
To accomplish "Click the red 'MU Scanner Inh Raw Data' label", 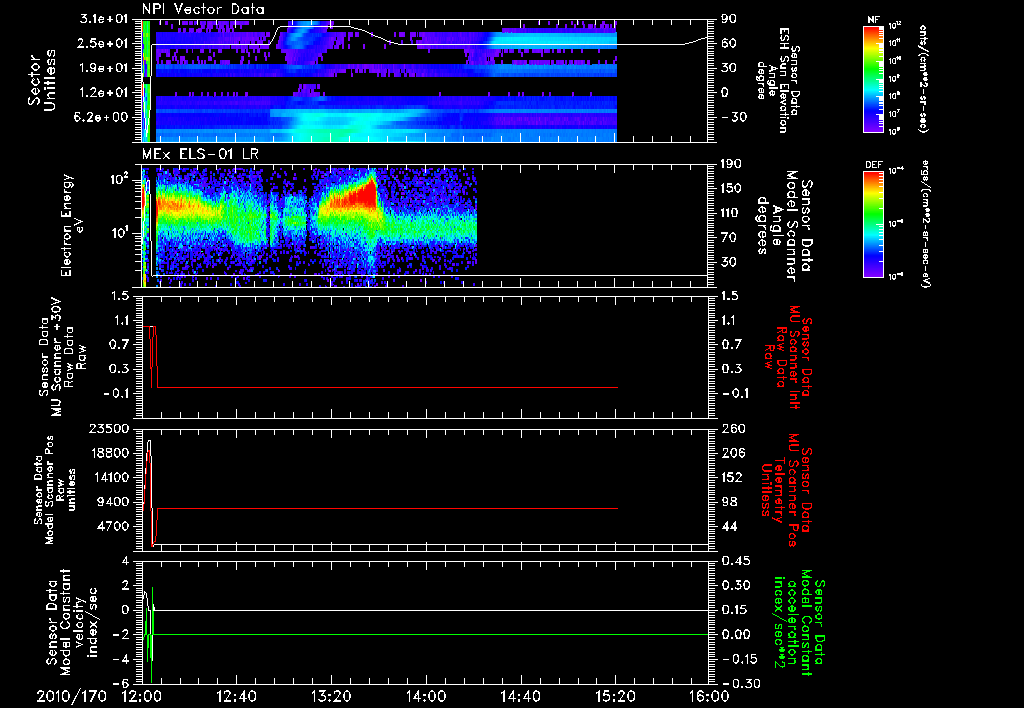I will point(787,357).
